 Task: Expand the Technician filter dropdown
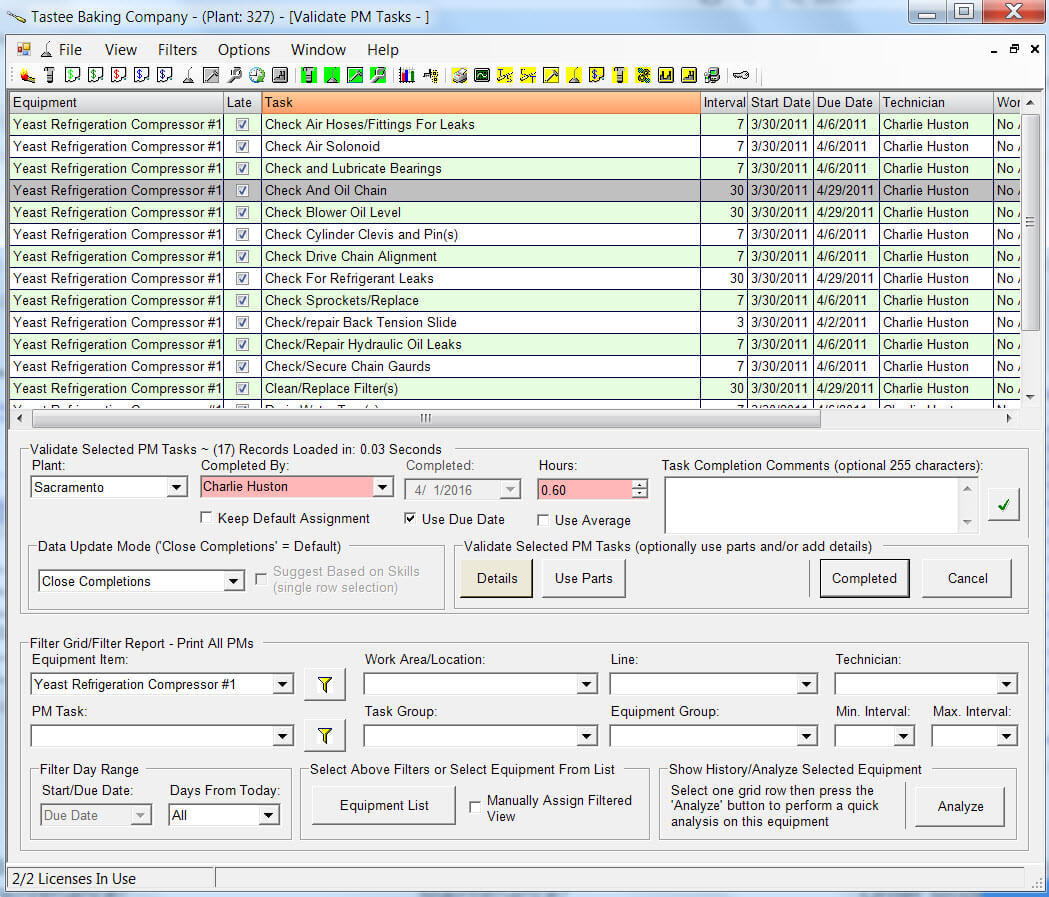tap(1007, 684)
